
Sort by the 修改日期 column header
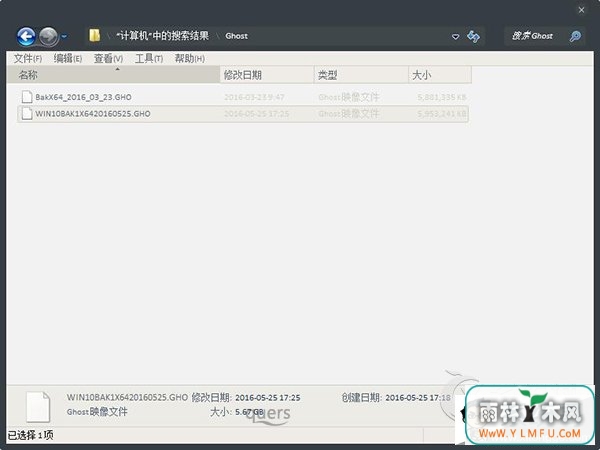click(x=267, y=75)
